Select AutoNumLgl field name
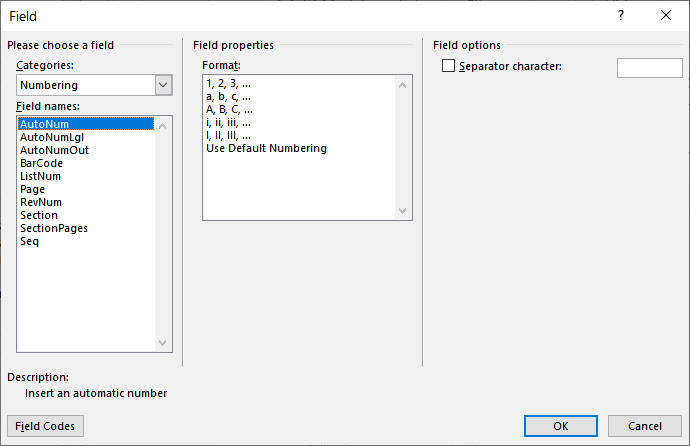Viewport: 690px width, 446px height. coord(52,137)
